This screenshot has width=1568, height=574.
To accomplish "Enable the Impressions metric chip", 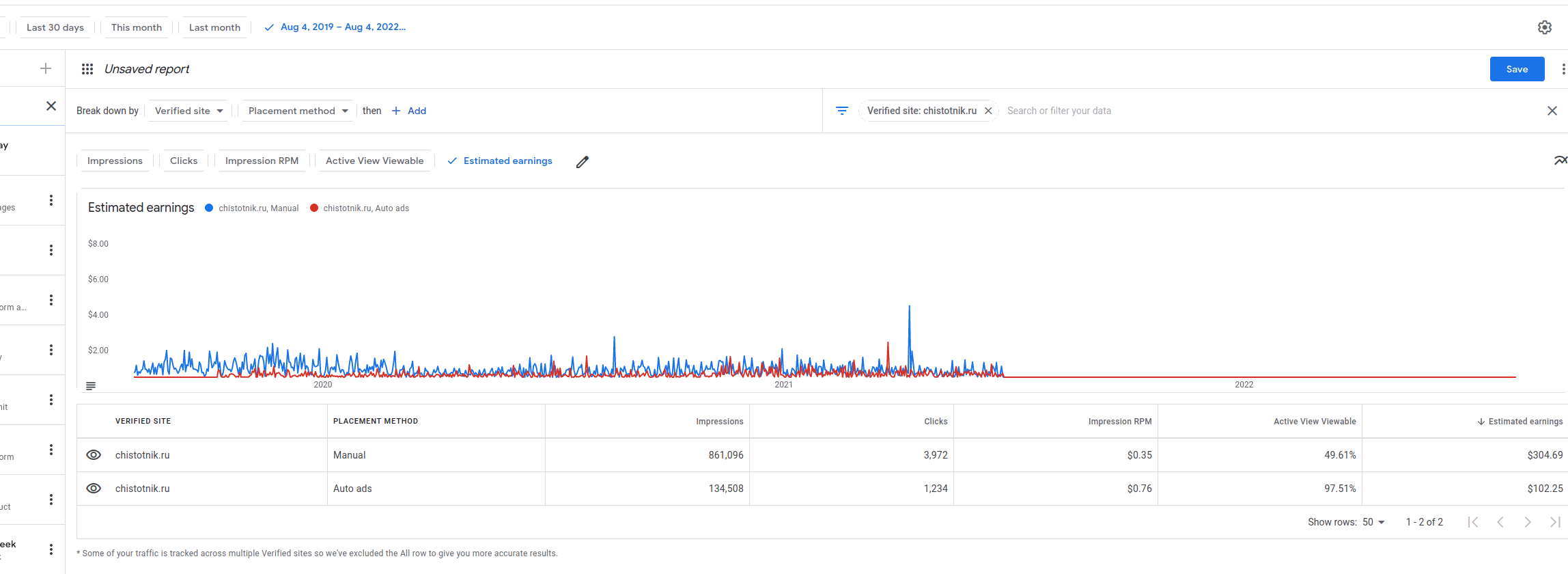I will coord(115,161).
